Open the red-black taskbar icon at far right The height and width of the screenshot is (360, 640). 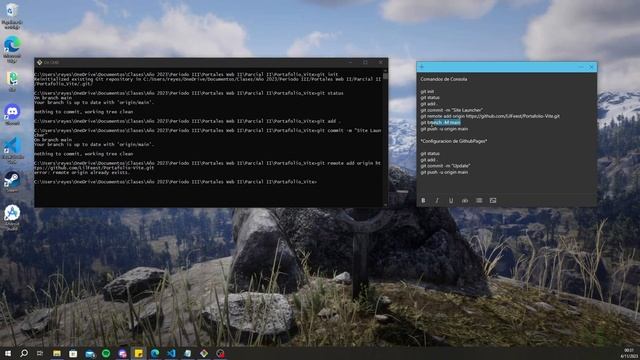[x=220, y=353]
